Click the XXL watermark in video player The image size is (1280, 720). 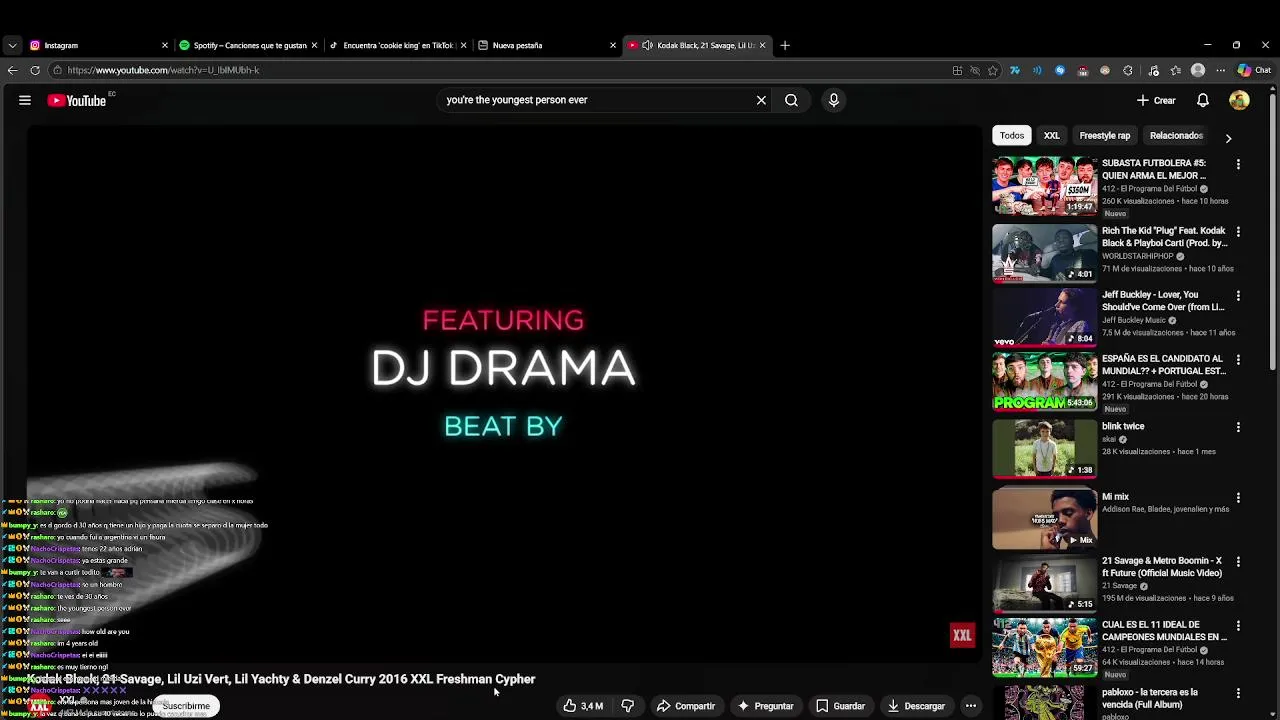tap(962, 635)
